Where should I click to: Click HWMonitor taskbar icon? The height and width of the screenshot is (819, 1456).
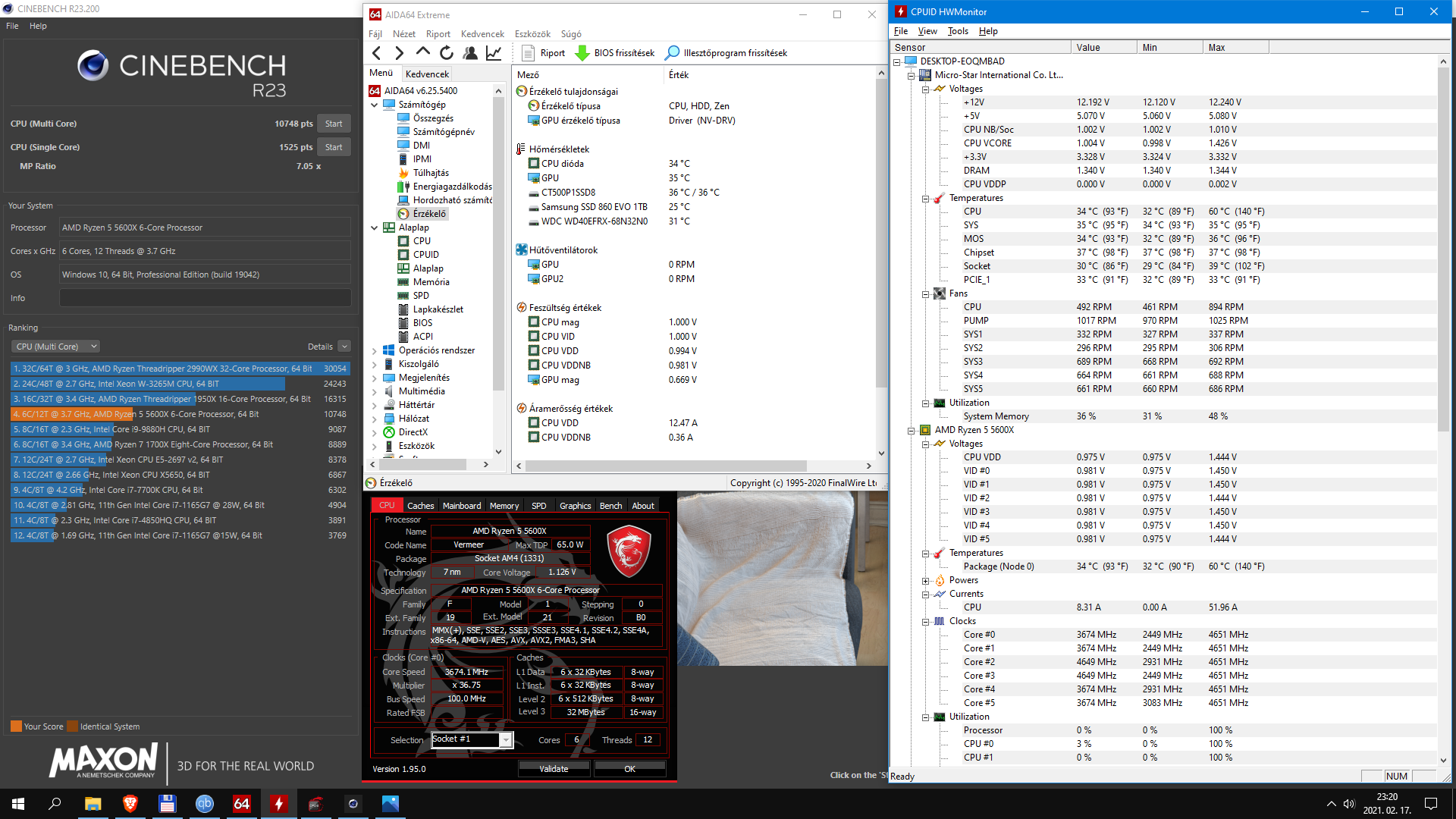(x=278, y=804)
